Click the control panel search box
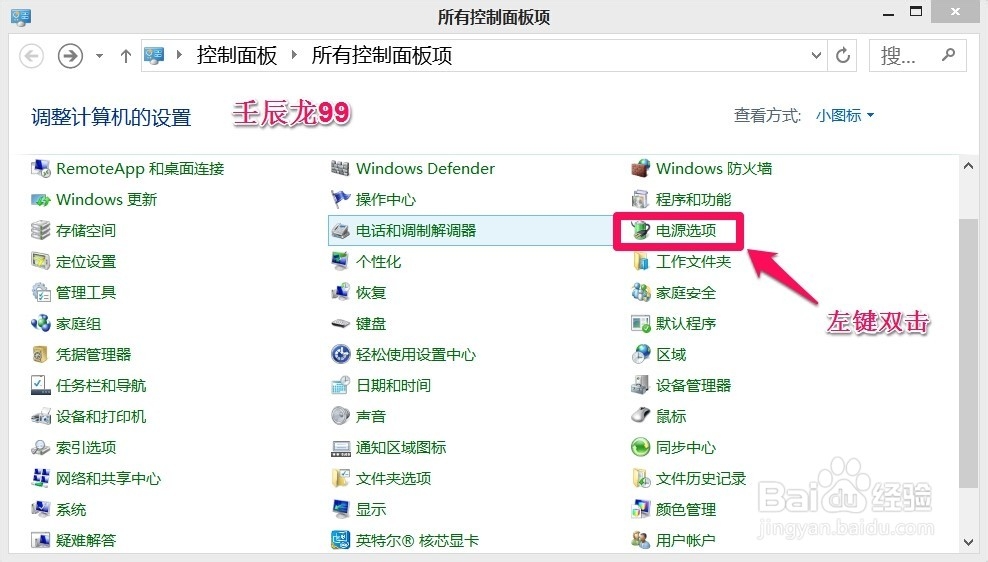Viewport: 988px width, 562px height. [x=917, y=55]
